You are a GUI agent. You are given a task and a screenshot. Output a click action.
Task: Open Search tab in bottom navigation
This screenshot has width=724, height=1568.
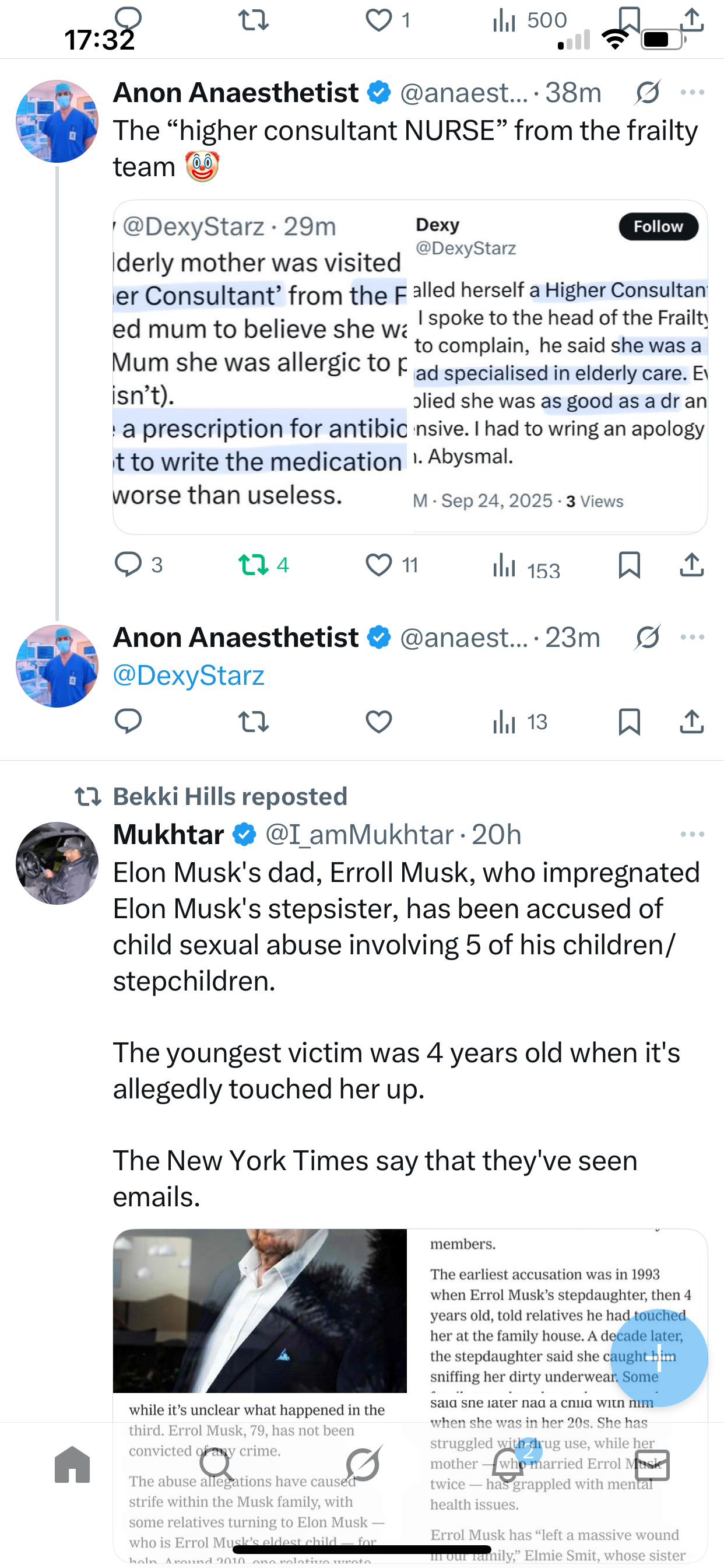pos(217,1465)
